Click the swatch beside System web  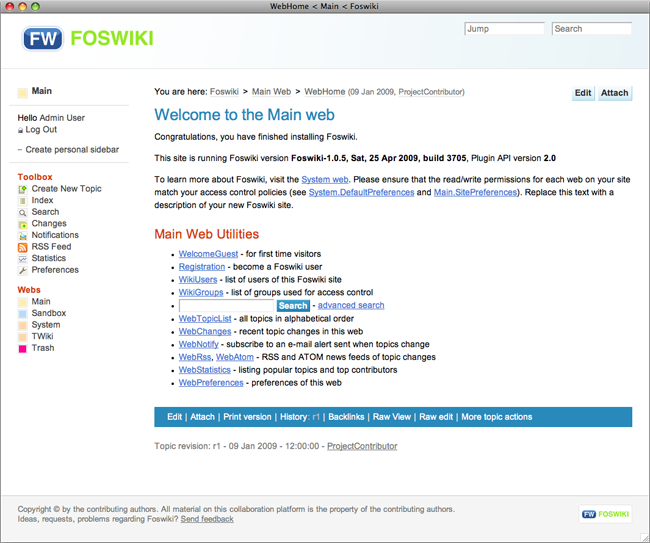point(22,325)
